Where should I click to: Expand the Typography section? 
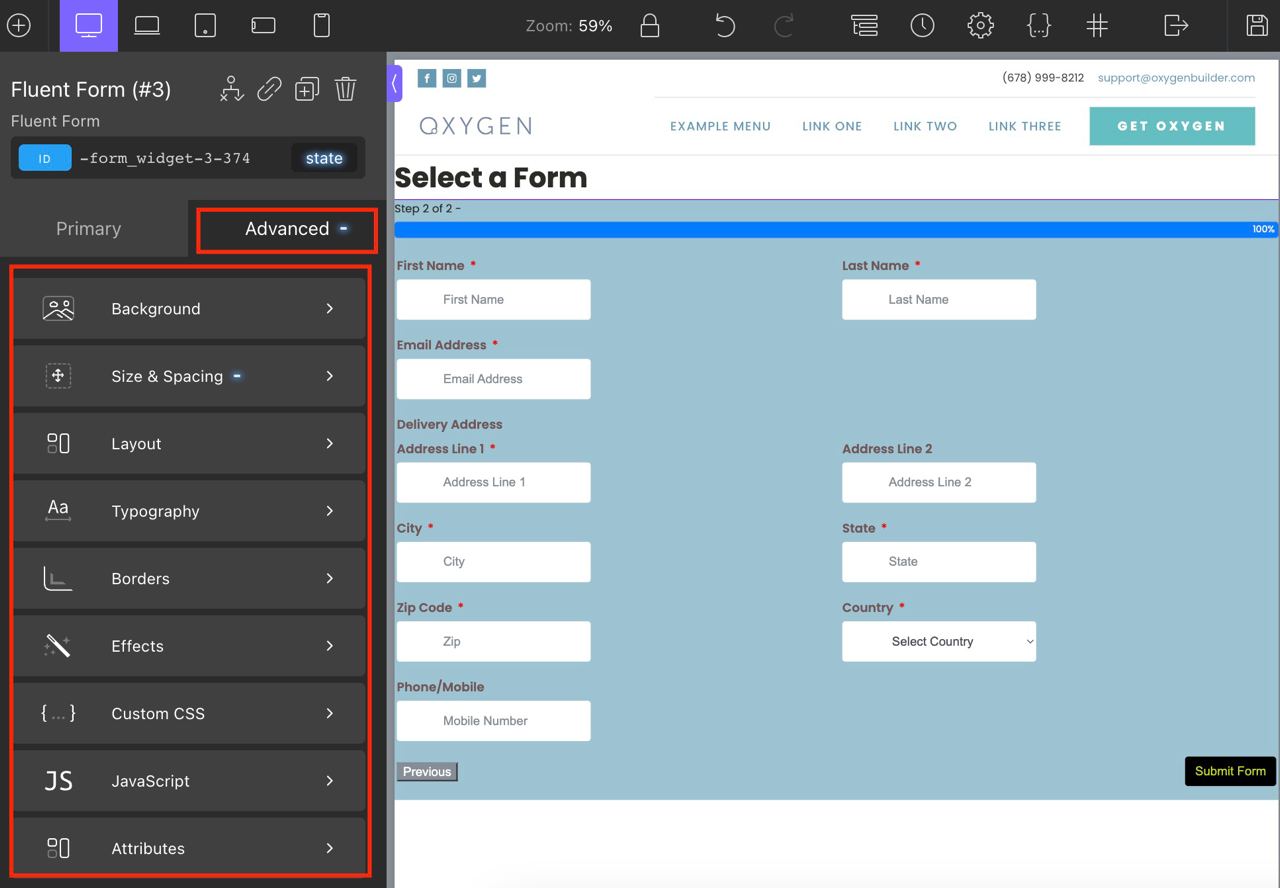pos(190,511)
